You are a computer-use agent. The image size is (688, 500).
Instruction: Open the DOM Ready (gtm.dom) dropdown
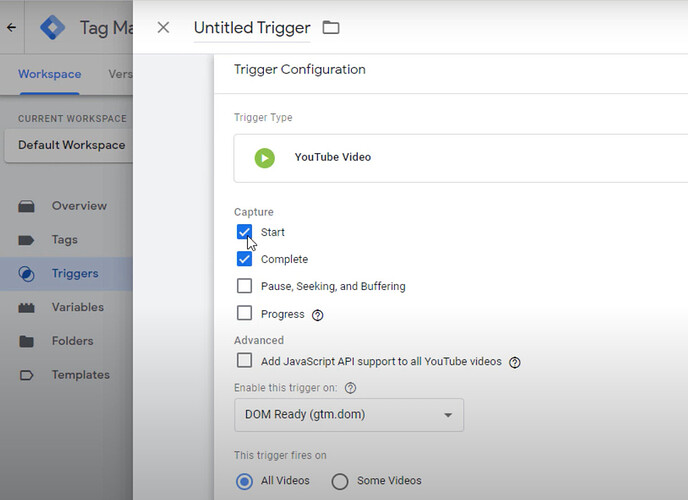(x=349, y=415)
